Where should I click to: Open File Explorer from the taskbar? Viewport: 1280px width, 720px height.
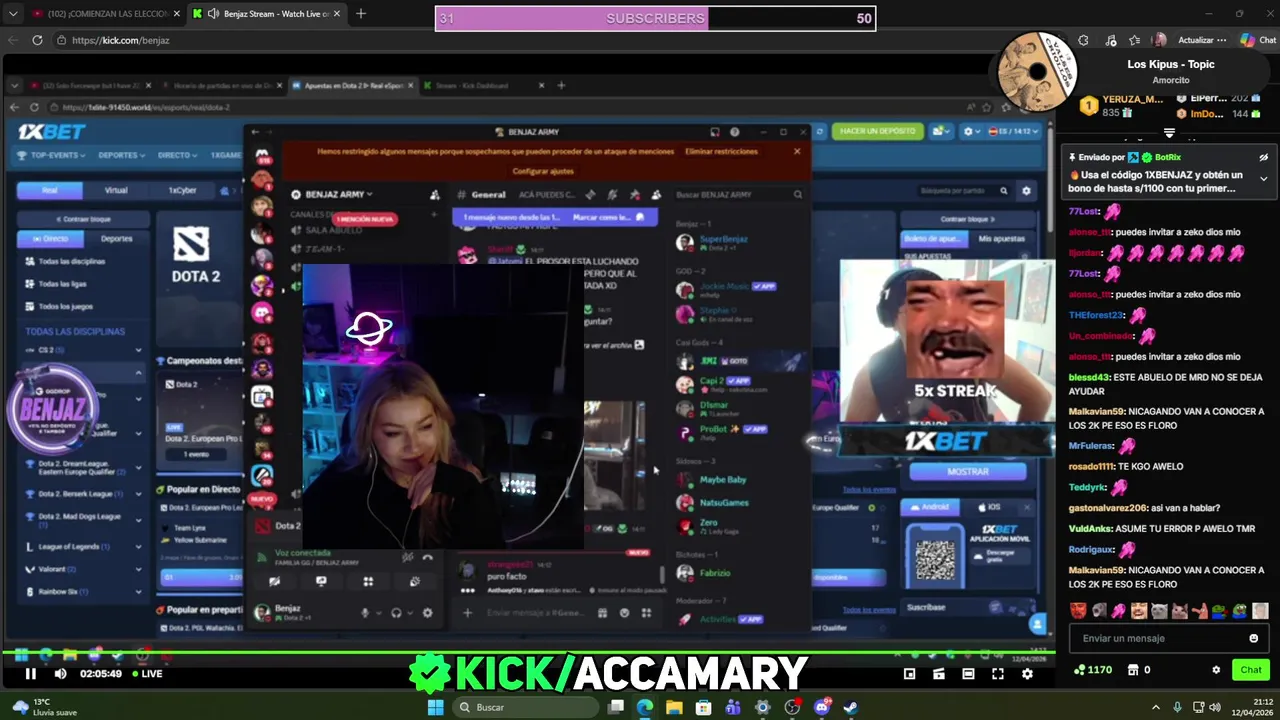point(675,707)
